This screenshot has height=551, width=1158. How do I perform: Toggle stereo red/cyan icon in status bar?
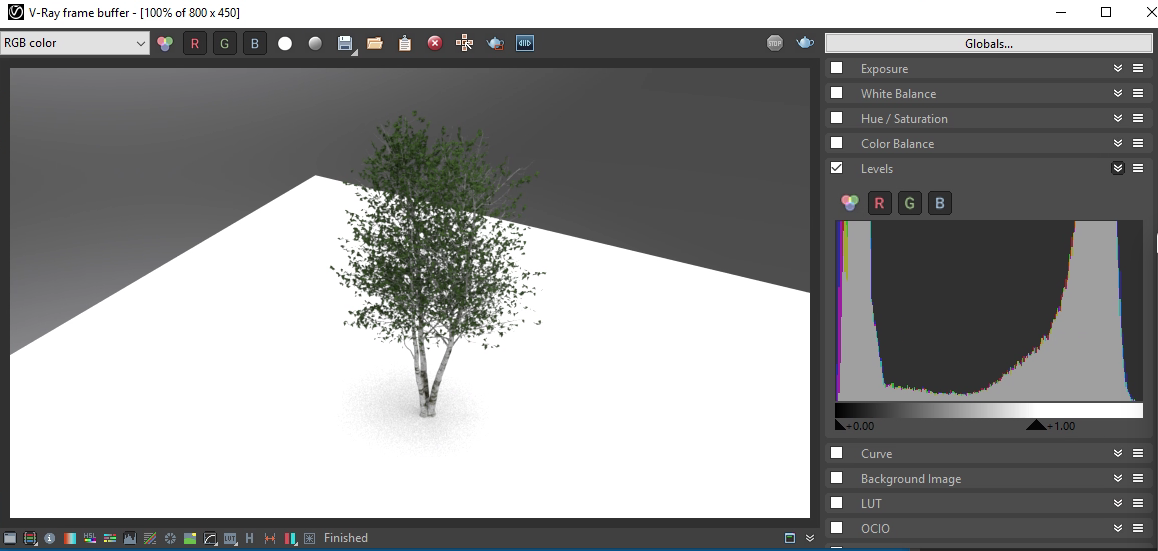[290, 538]
